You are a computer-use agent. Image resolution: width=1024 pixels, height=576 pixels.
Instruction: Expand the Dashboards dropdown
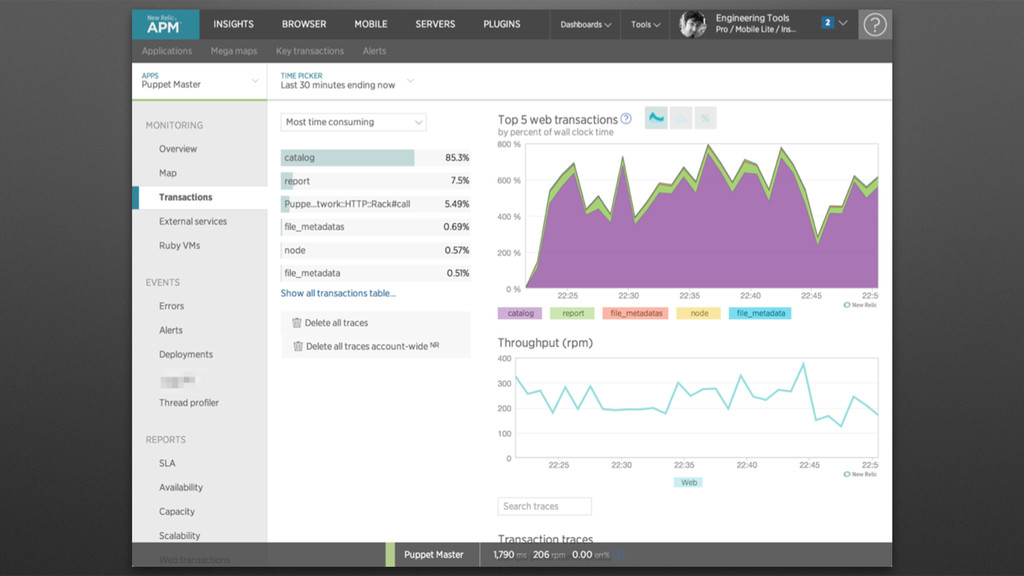[585, 25]
